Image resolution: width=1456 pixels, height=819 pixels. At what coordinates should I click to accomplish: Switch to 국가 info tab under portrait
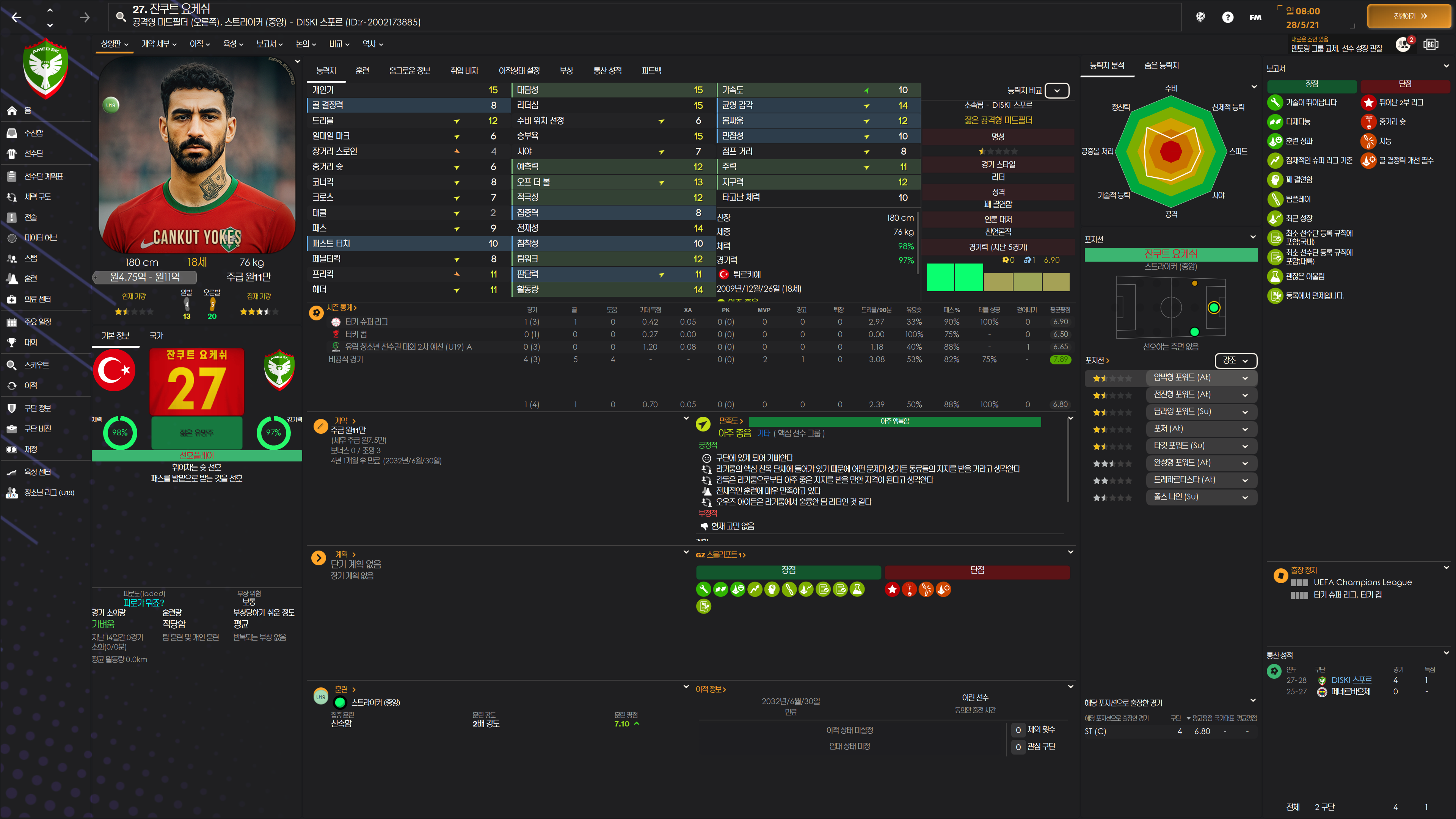(x=156, y=336)
